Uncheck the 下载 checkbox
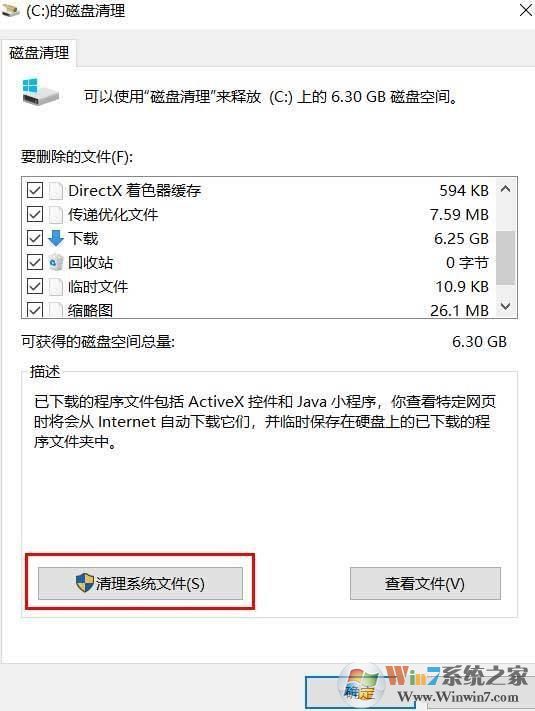 [35, 239]
